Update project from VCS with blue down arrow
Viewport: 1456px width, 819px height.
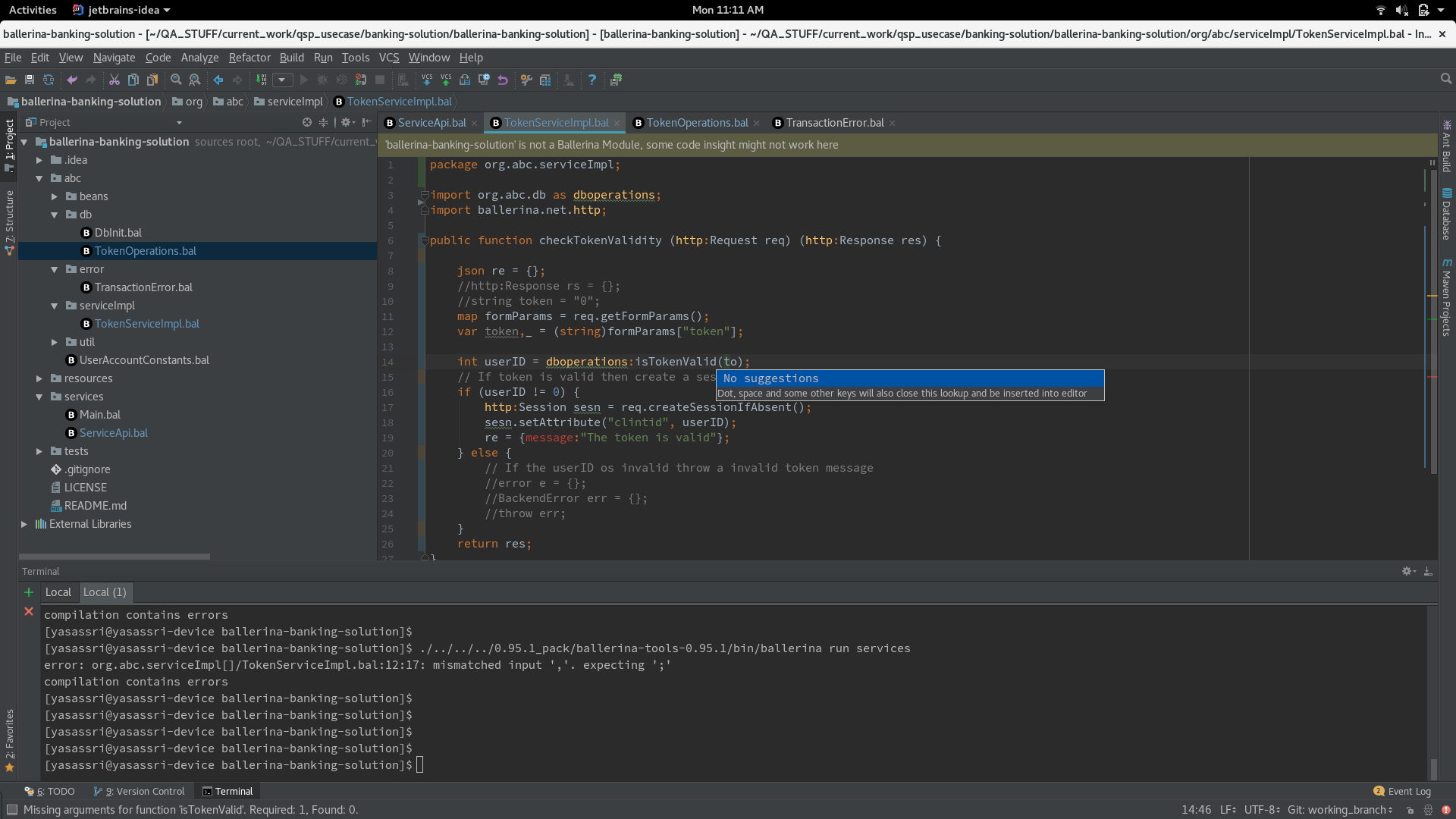427,80
